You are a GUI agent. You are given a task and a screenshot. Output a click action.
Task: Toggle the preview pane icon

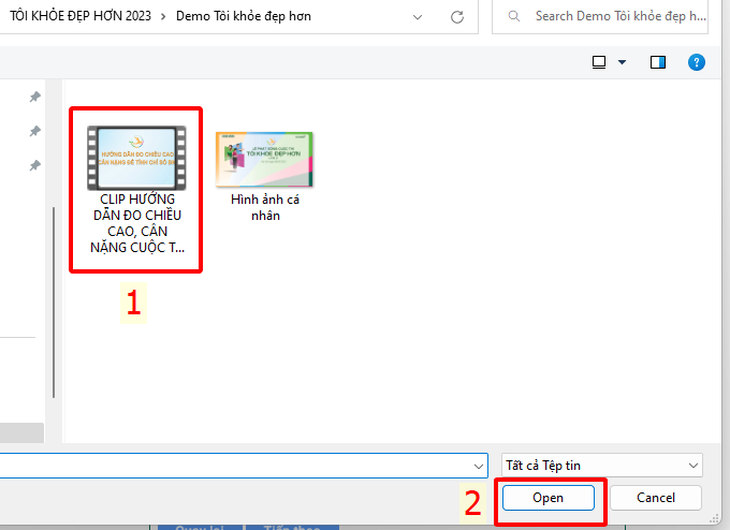658,62
